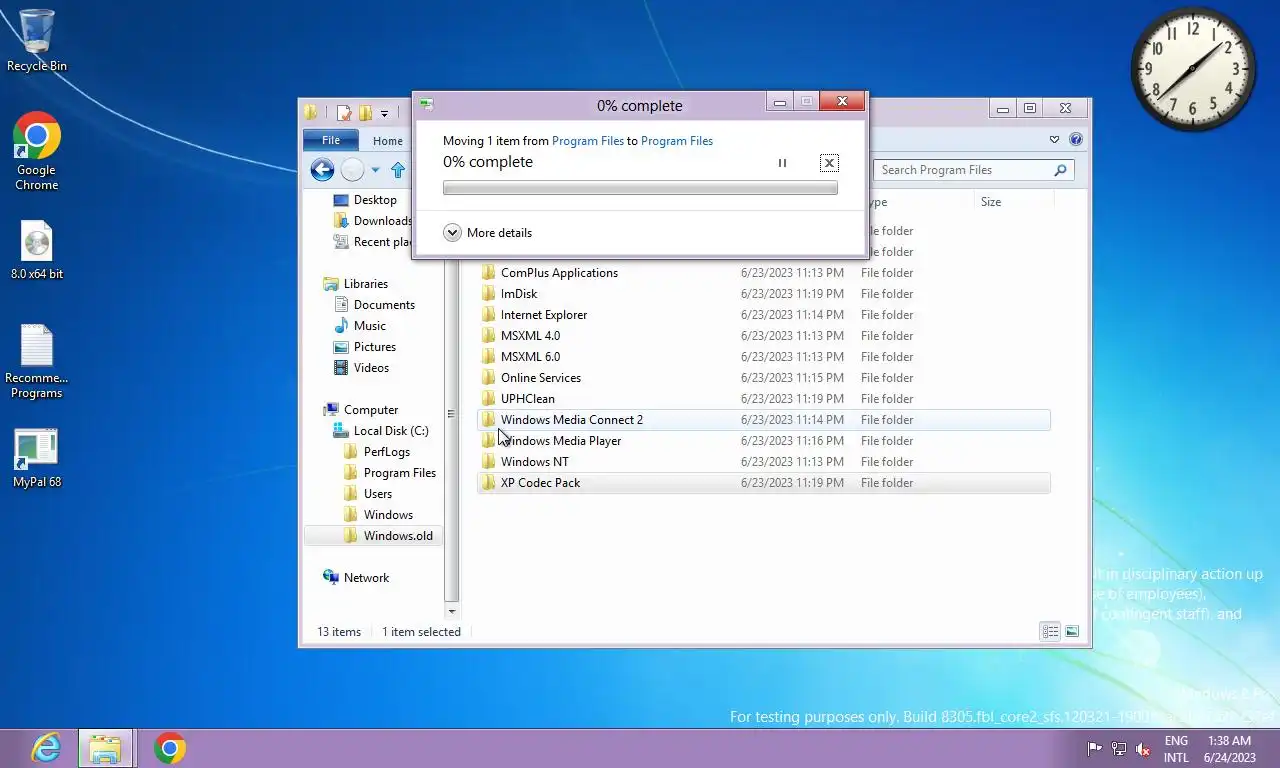Viewport: 1280px width, 768px height.
Task: Open the Pictures library
Action: [x=364, y=347]
